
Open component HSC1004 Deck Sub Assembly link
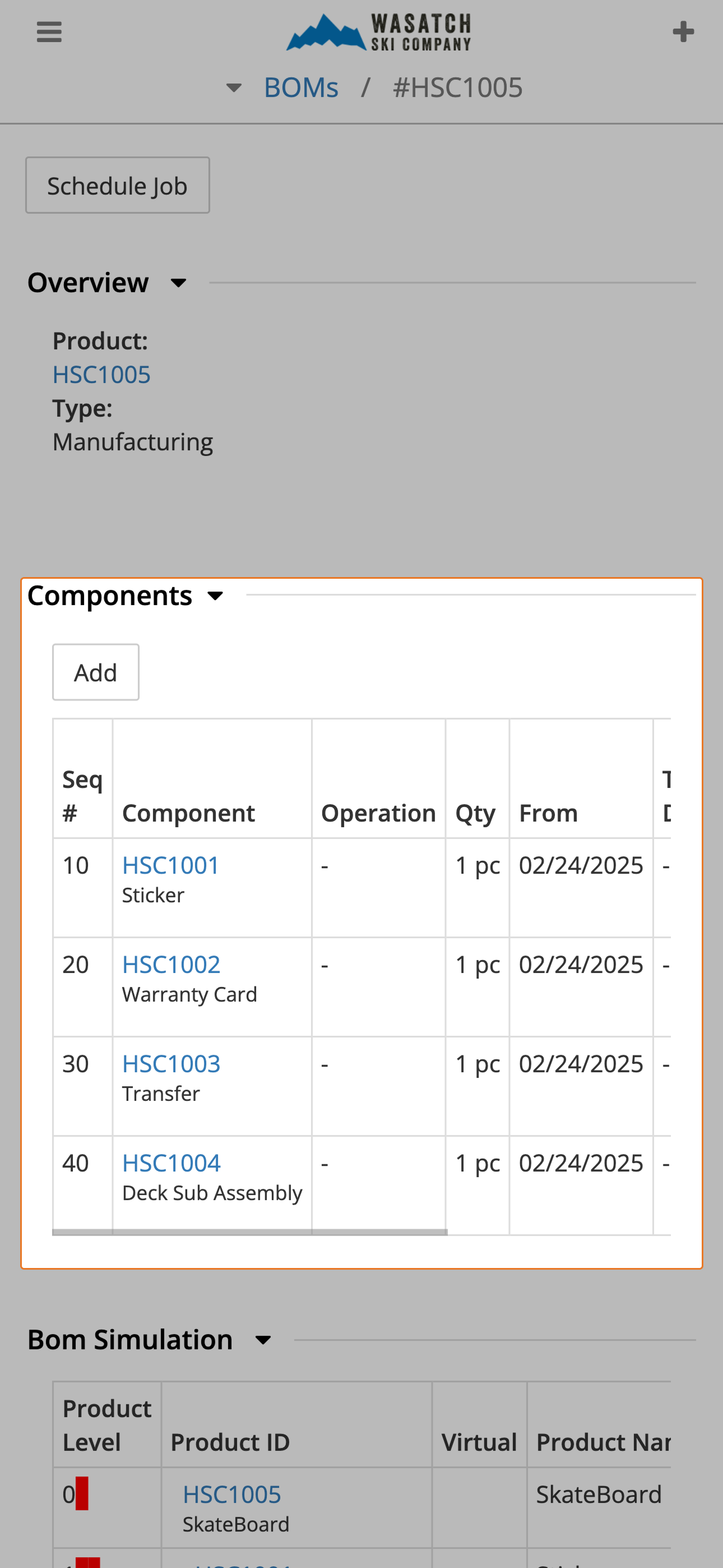point(171,1163)
